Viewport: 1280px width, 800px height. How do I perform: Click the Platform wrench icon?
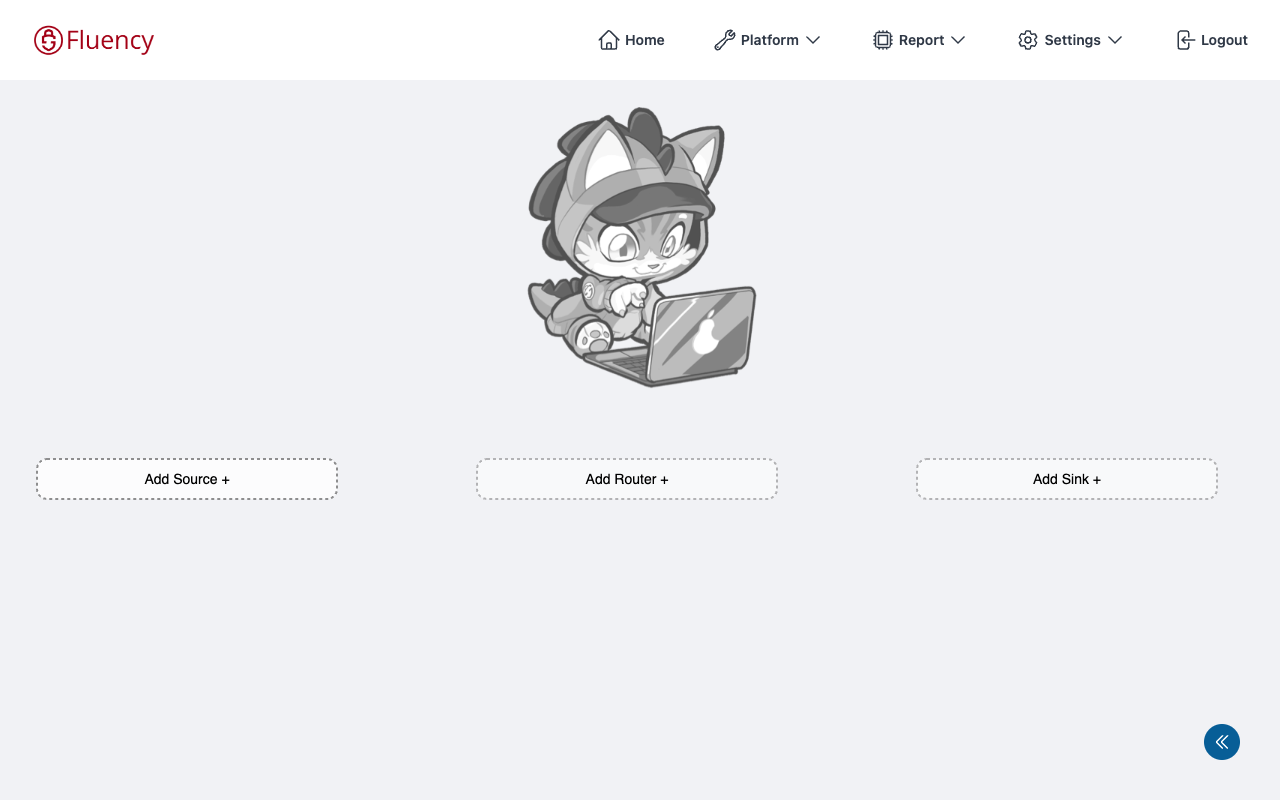pos(724,40)
